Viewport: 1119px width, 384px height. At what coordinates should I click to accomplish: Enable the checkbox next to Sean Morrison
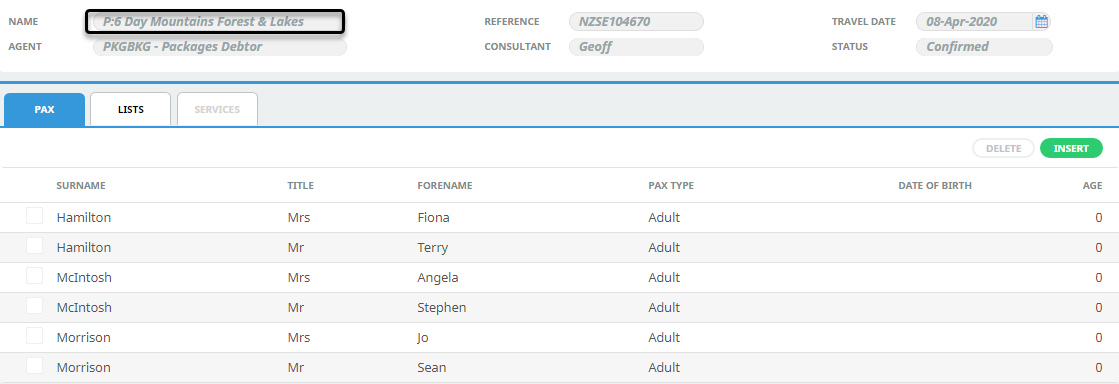34,366
